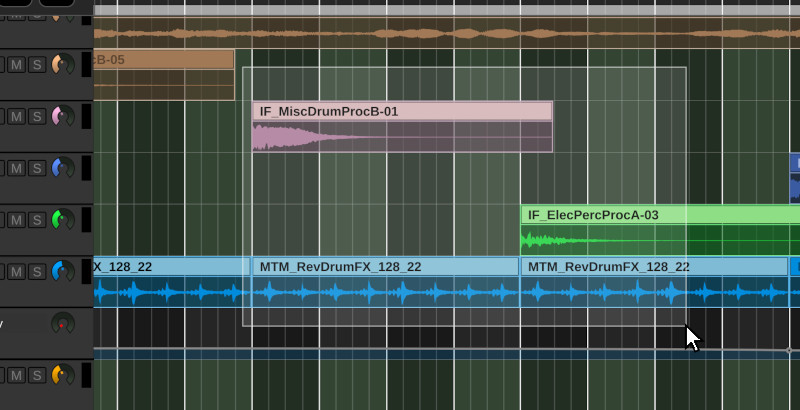Image resolution: width=800 pixels, height=410 pixels.
Task: Click the peach pan knob on the cB-05 track
Action: pos(63,64)
